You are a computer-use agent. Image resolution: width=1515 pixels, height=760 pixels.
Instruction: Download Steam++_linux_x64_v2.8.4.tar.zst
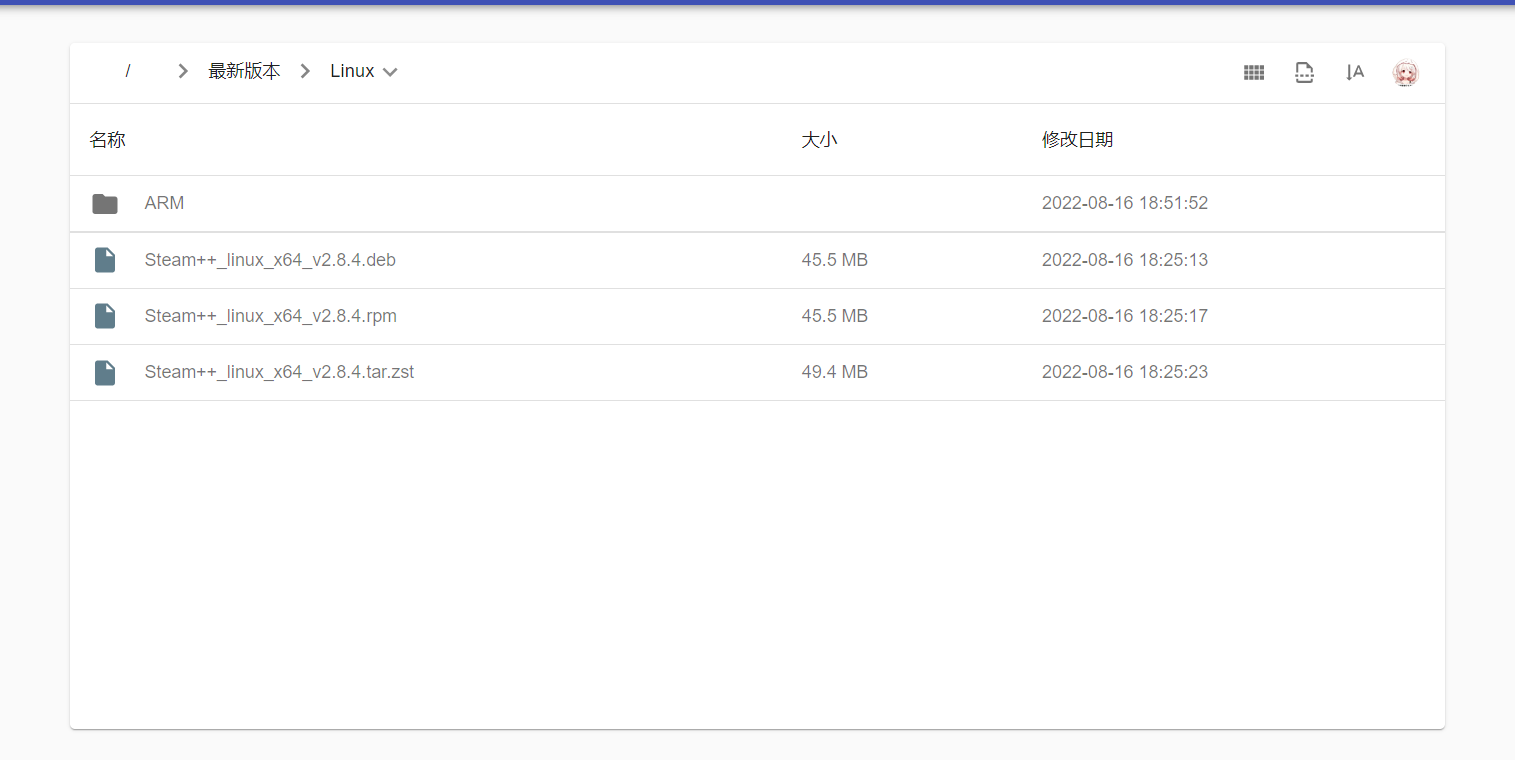point(279,372)
